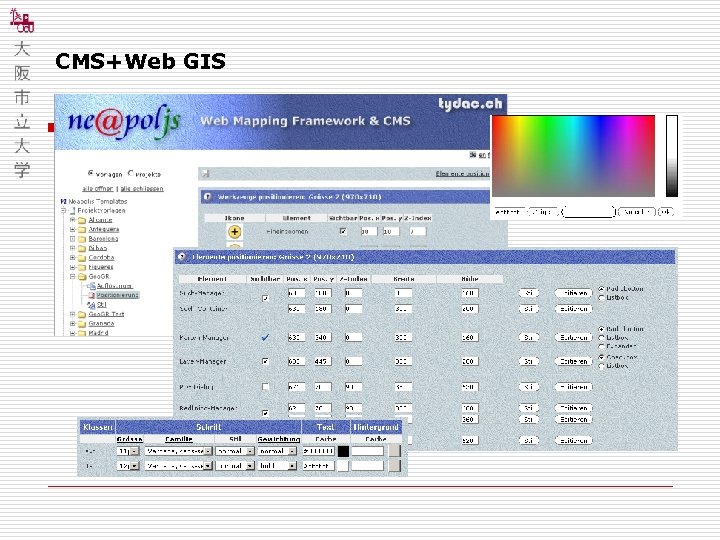
Task: Open the normal Gewichtung dropdown in 11pt row
Action: tap(277, 451)
